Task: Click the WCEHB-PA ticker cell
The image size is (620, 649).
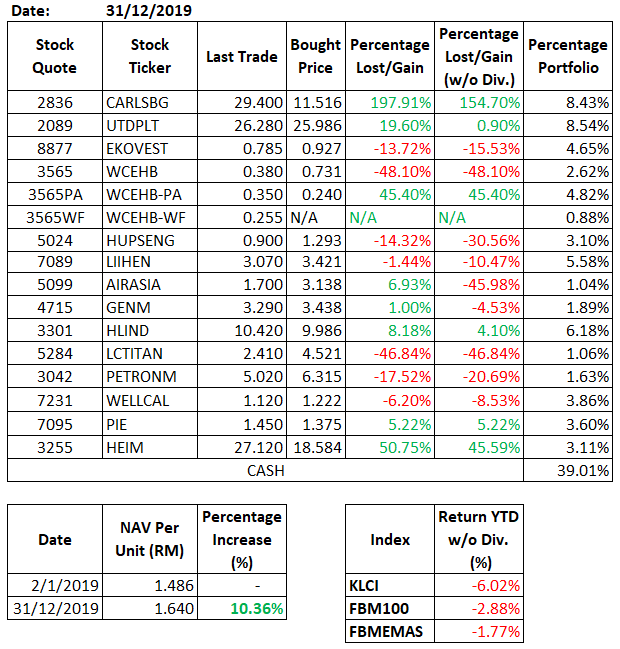Action: tap(150, 195)
